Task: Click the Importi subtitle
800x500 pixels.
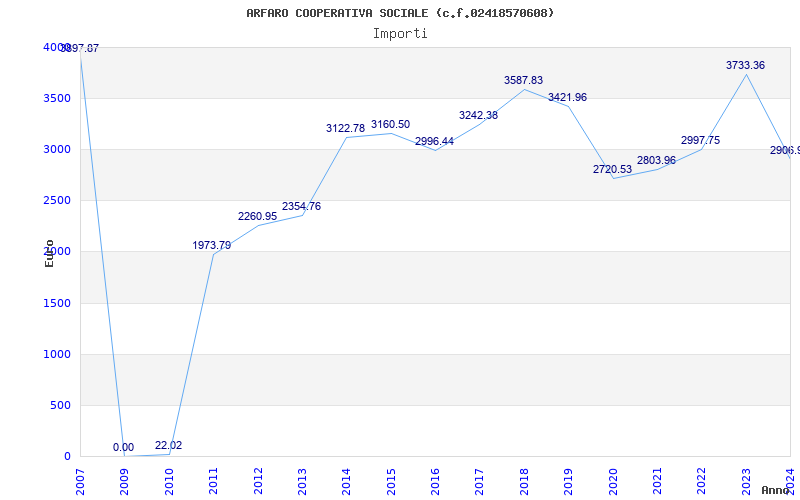Action: click(x=400, y=33)
